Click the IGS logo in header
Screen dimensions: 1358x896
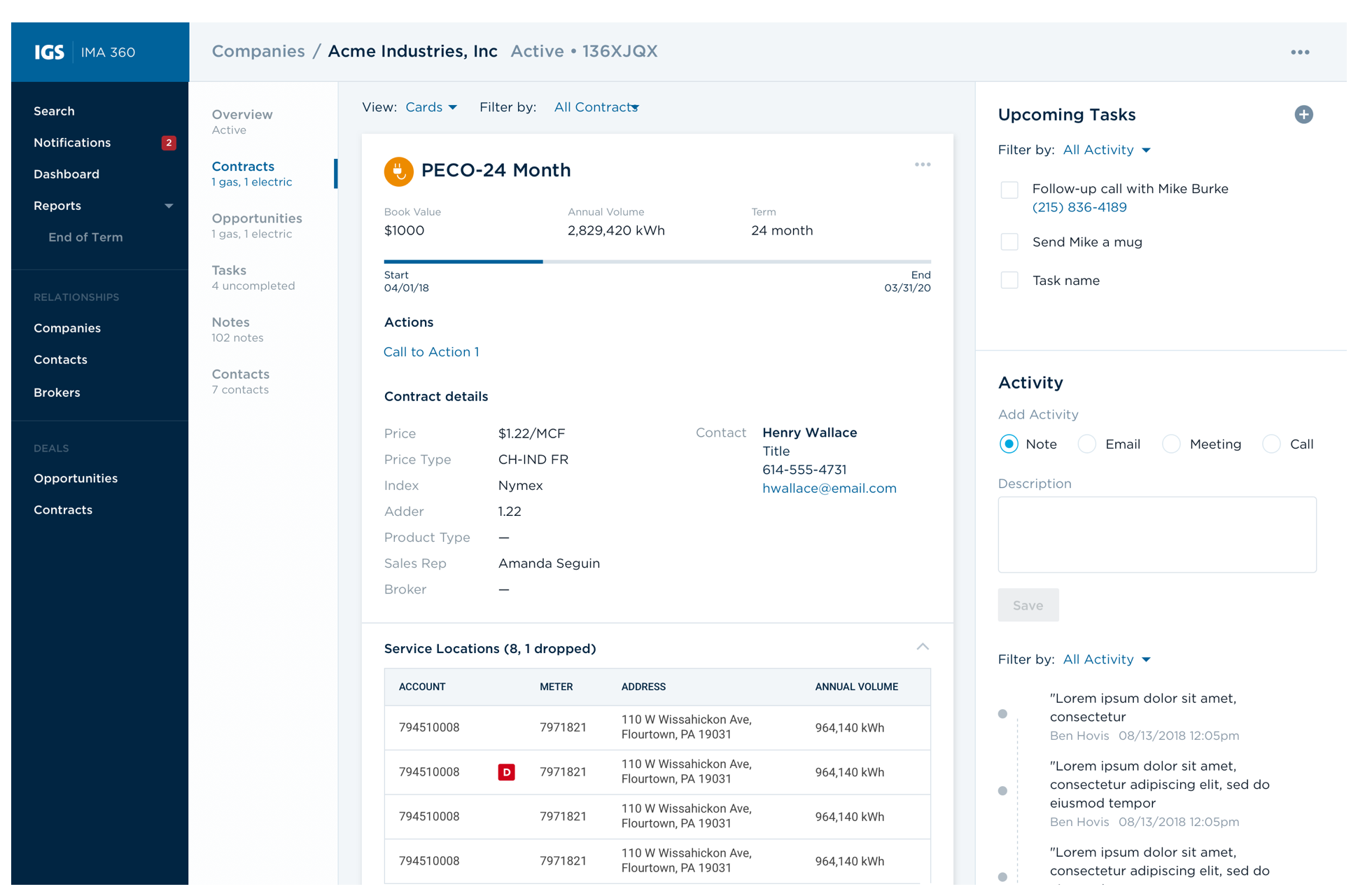(50, 52)
